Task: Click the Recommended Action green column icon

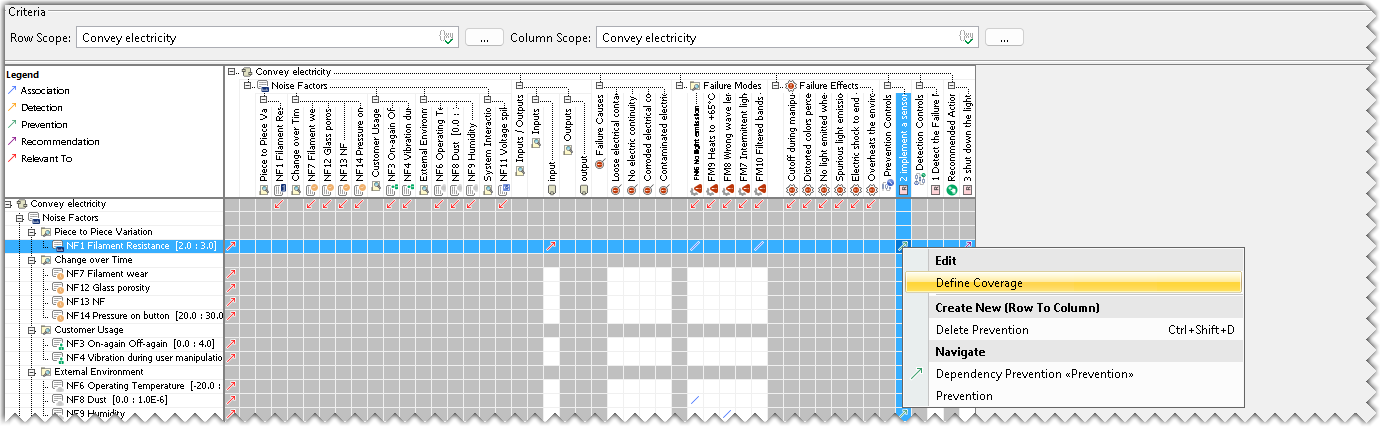Action: [952, 189]
